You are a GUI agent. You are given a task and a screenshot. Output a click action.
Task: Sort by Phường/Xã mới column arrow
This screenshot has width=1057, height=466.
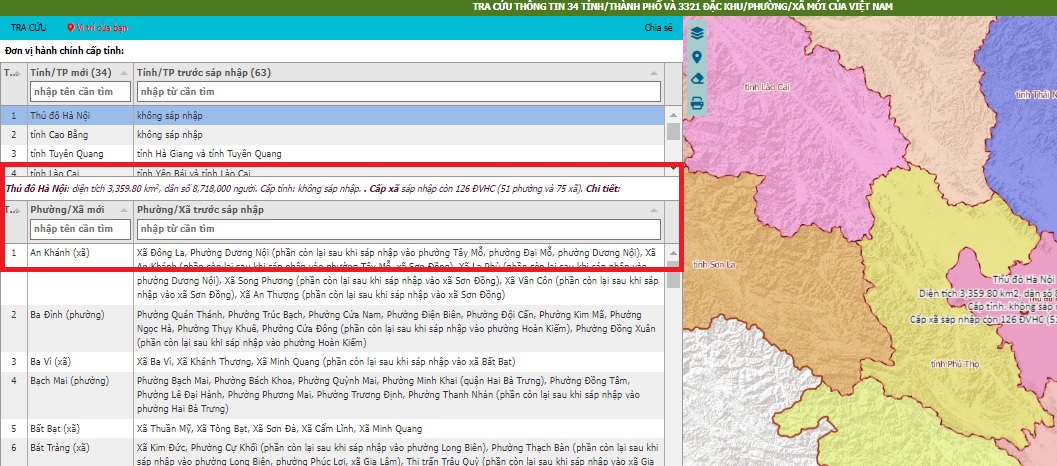(123, 210)
